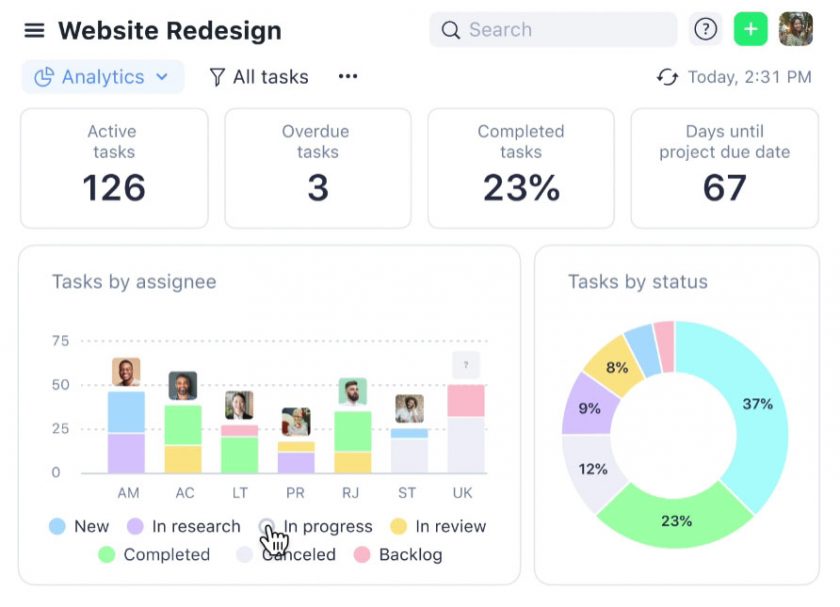Select the Completed tasks summary card
This screenshot has width=840, height=607.
pyautogui.click(x=521, y=168)
